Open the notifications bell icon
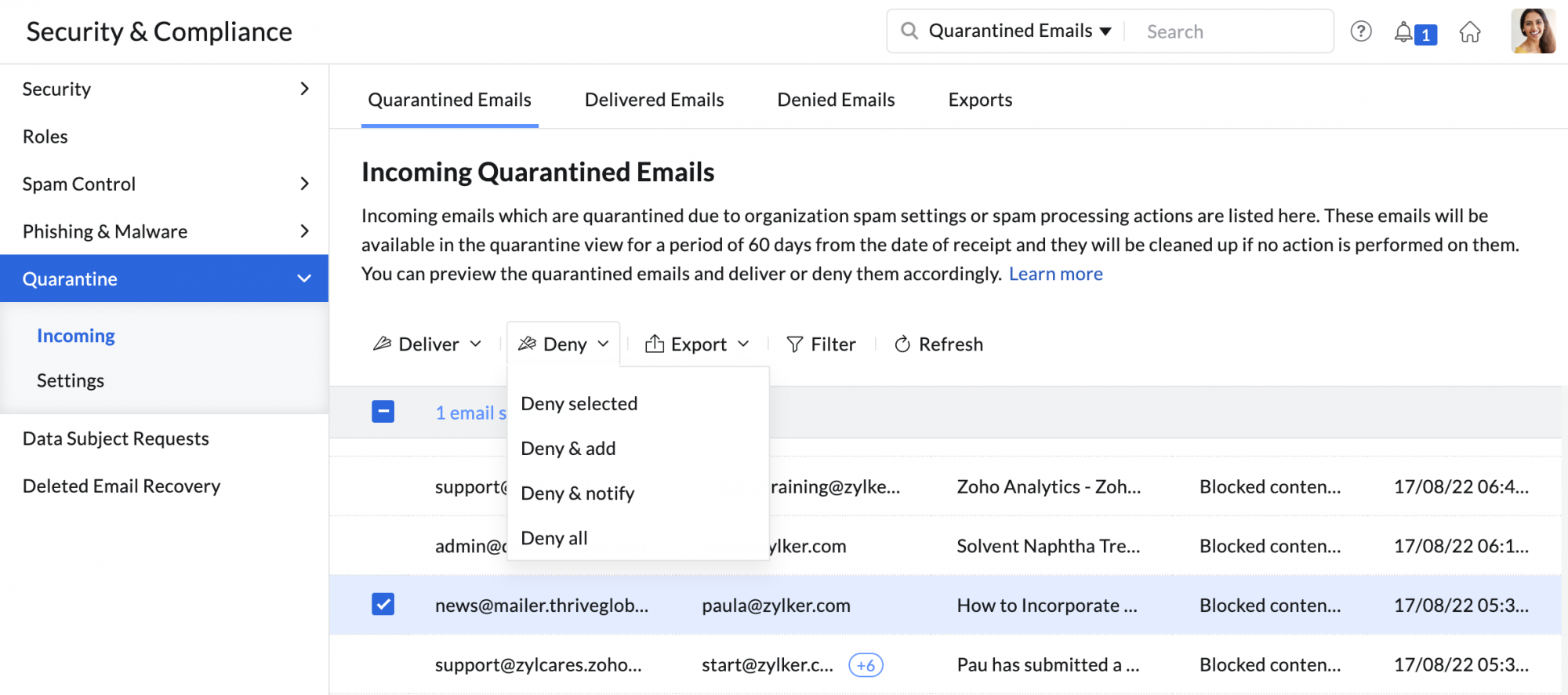This screenshot has width=1568, height=695. [x=1403, y=32]
